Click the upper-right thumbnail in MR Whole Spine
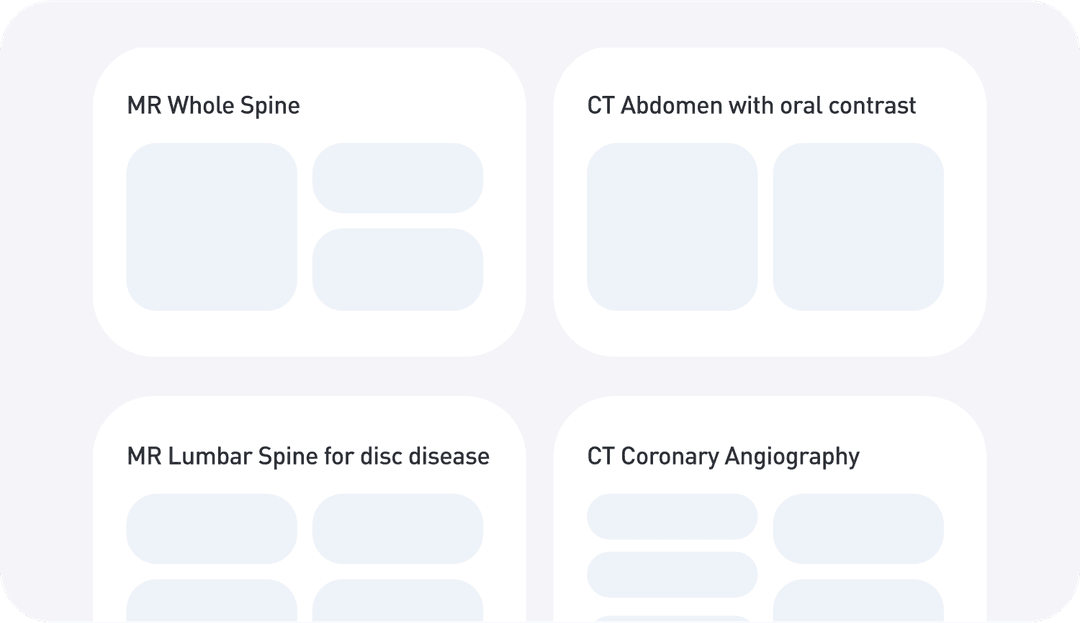Viewport: 1080px width, 623px height. pos(398,178)
